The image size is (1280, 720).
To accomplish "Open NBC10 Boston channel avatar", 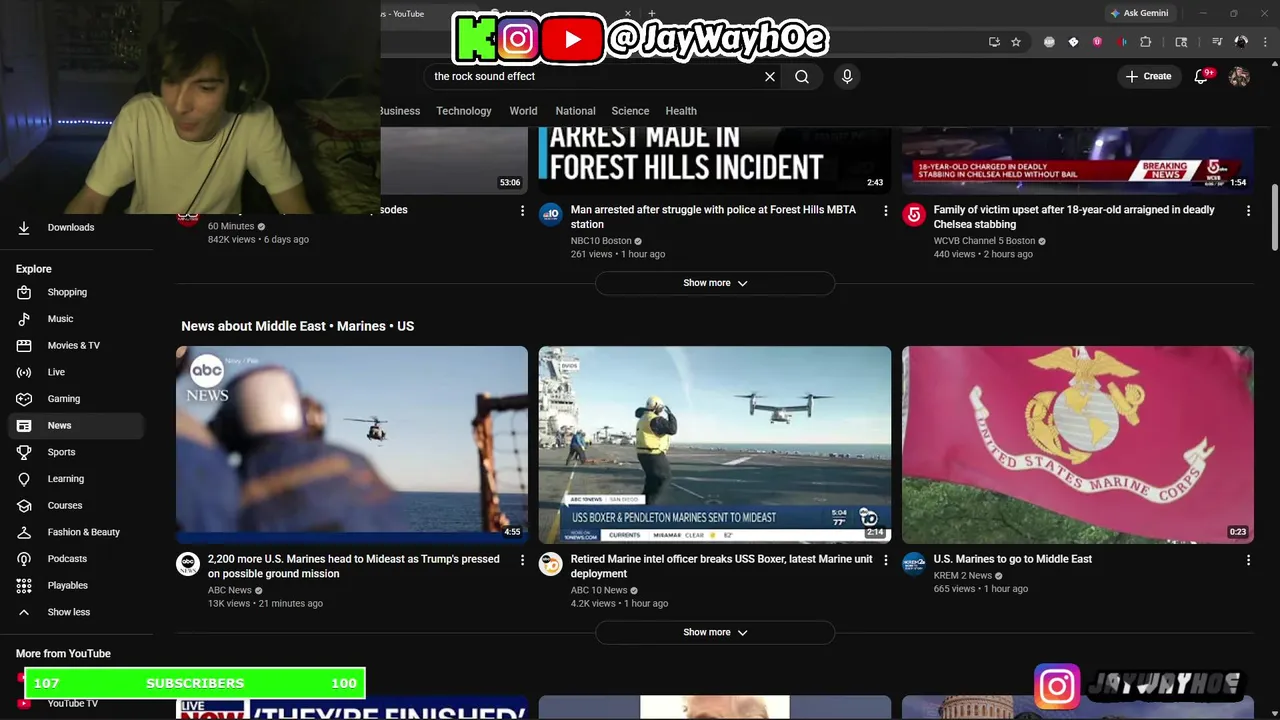I will (x=551, y=214).
